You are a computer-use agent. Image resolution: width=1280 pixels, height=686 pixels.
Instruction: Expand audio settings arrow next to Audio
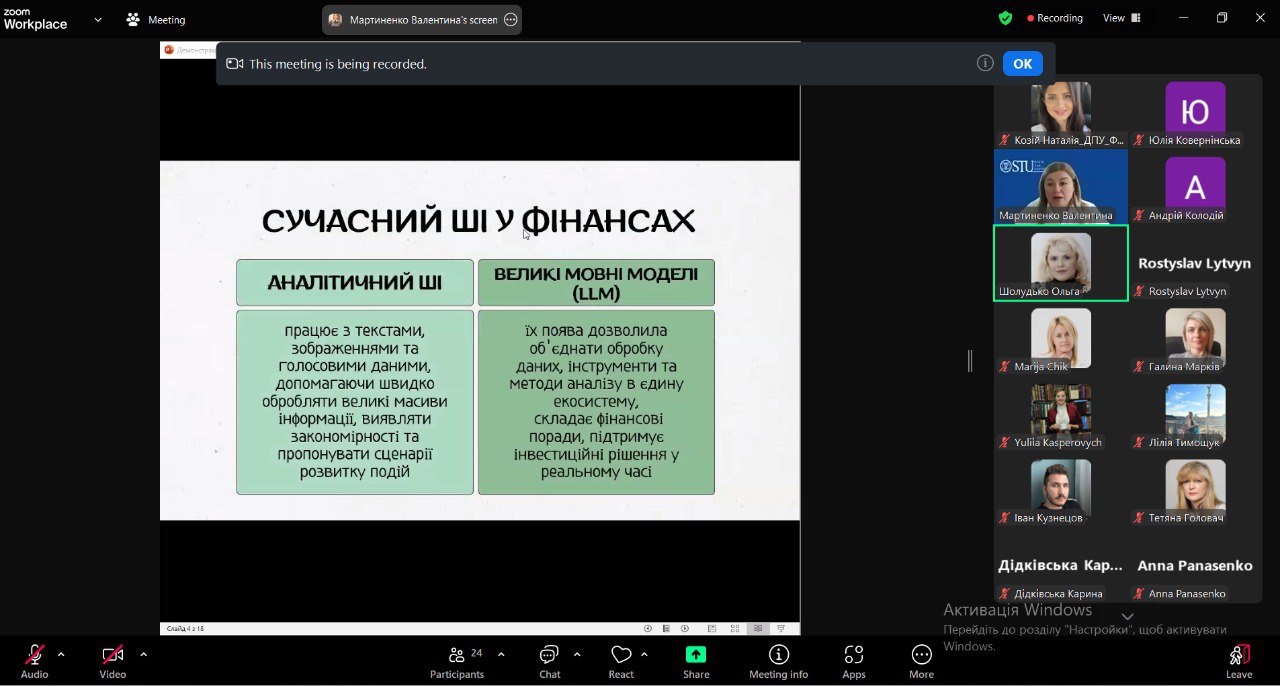(61, 655)
